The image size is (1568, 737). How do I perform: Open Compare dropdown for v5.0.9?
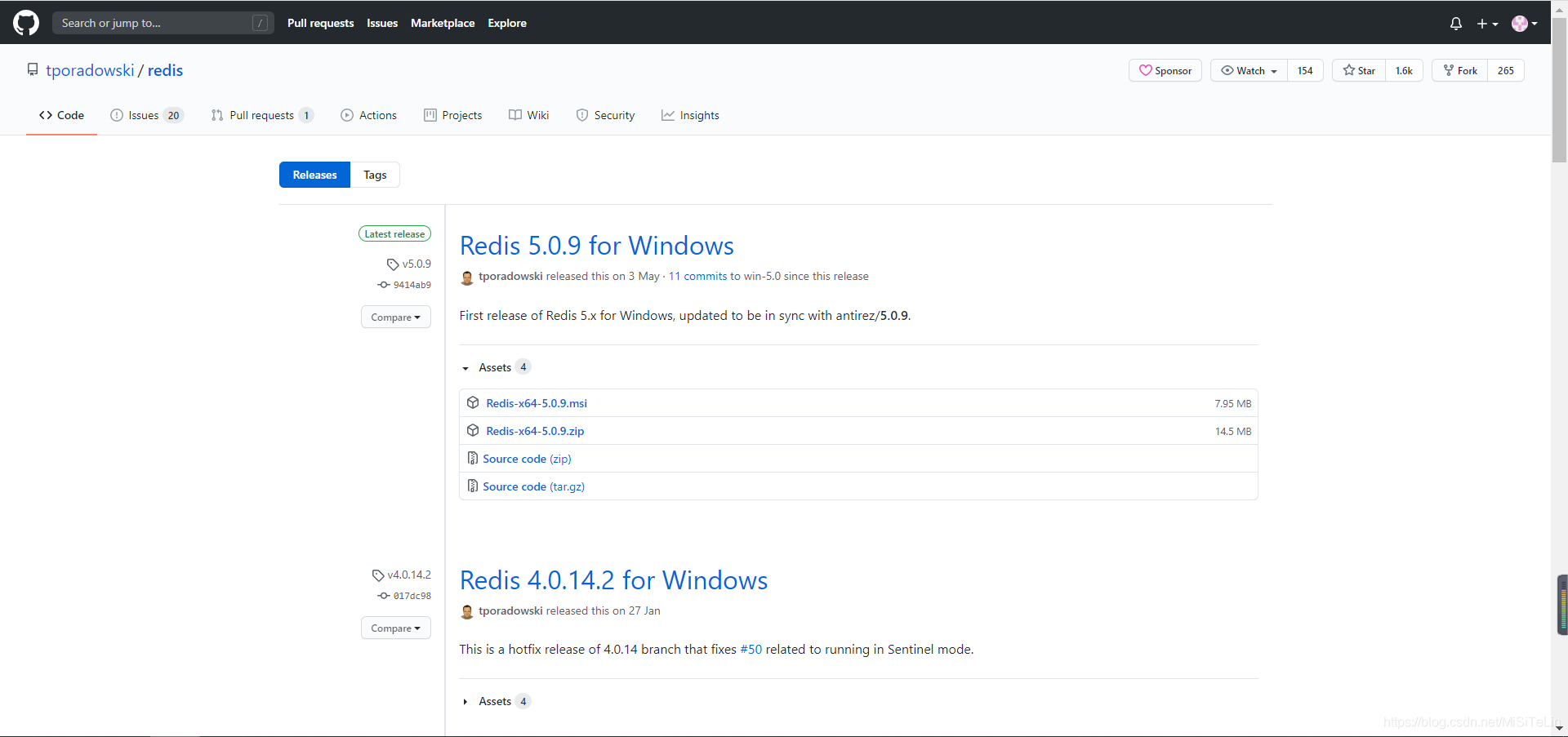(x=395, y=317)
